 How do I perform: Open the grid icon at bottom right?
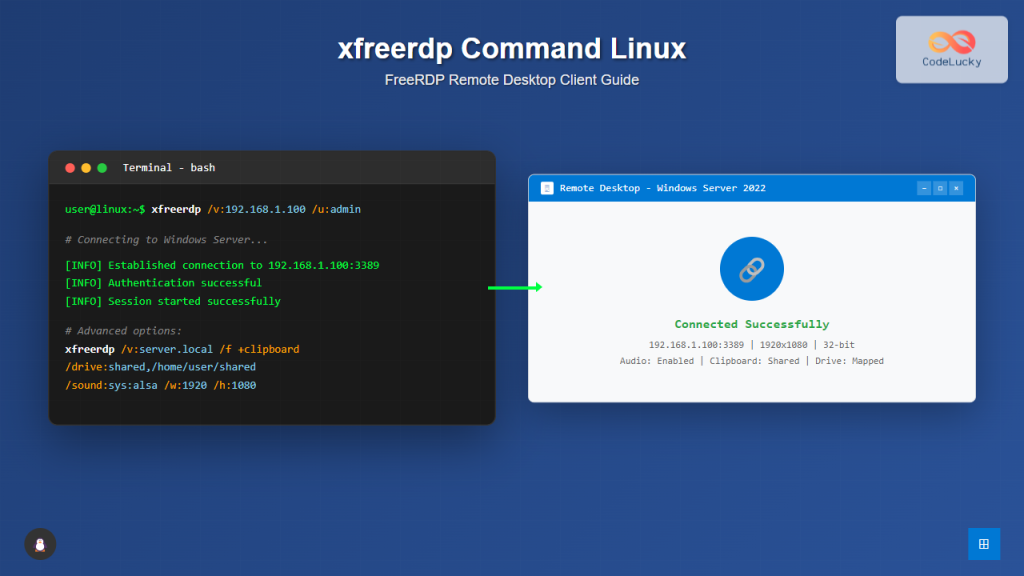click(984, 544)
